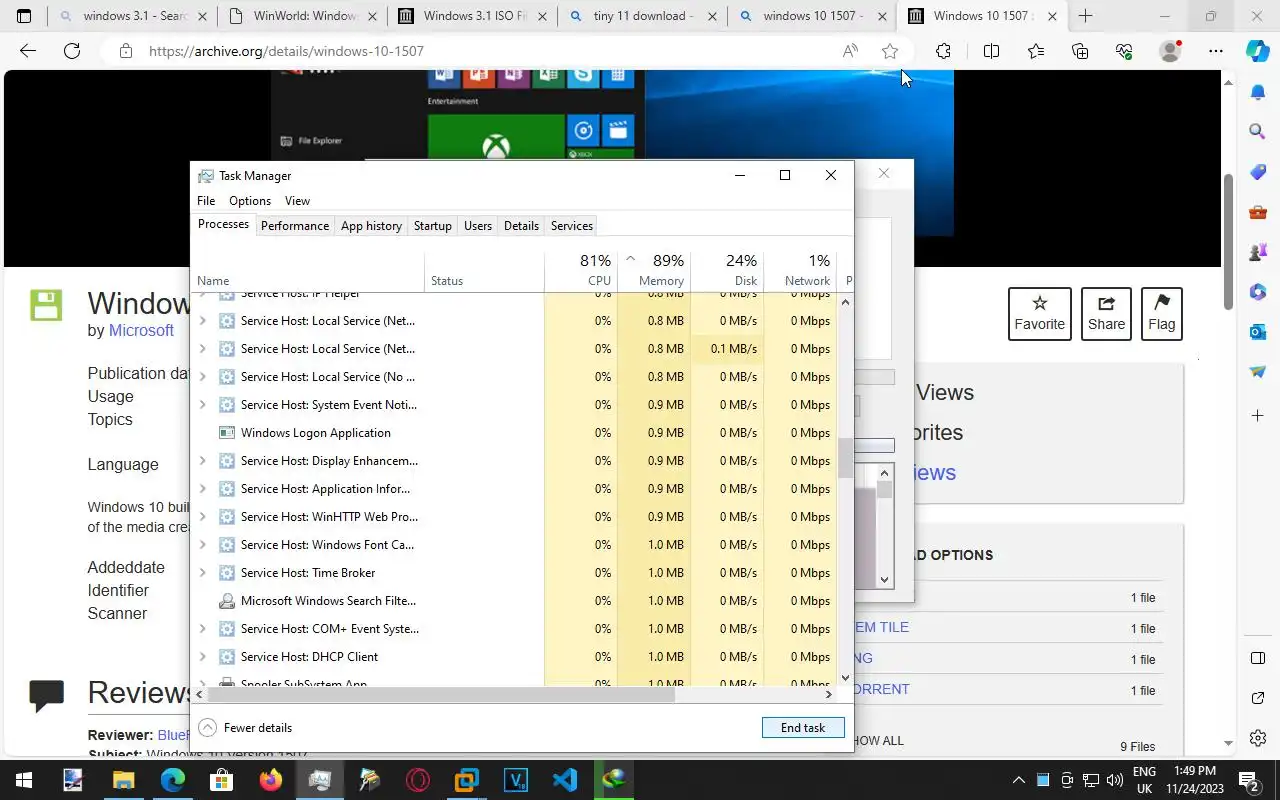
Task: Click the Windows Start button
Action: (x=24, y=779)
